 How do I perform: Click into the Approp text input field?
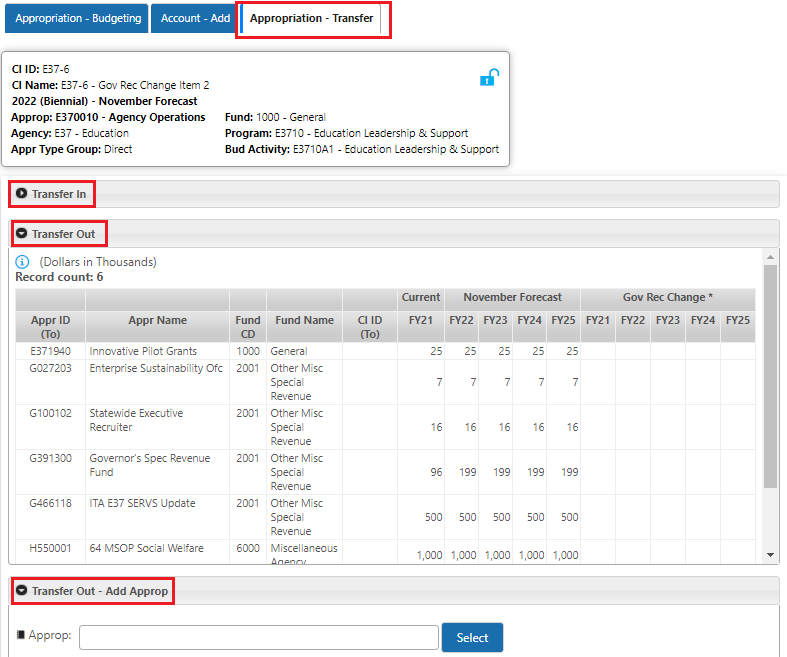click(x=259, y=637)
